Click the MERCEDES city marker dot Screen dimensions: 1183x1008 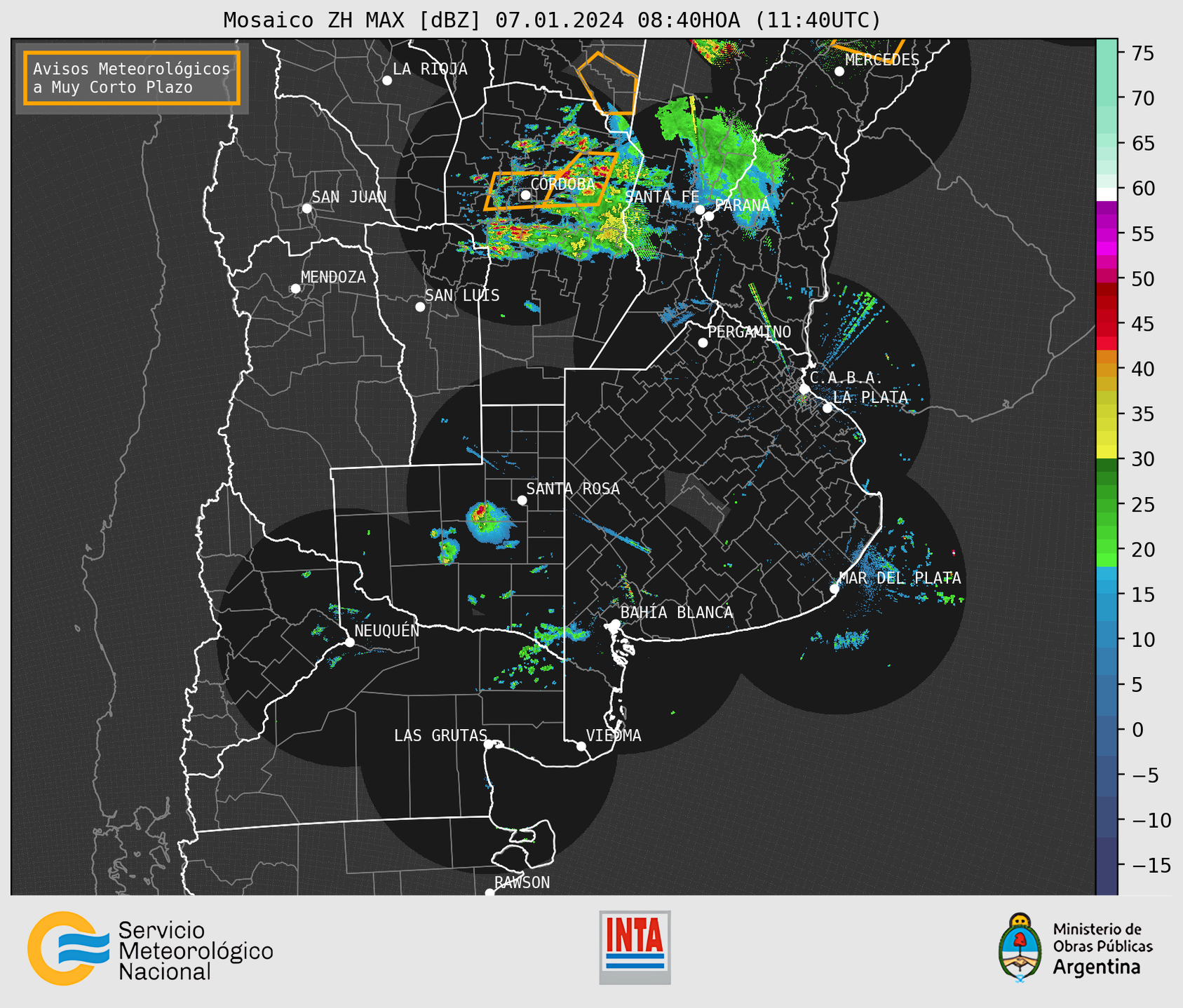coord(839,71)
